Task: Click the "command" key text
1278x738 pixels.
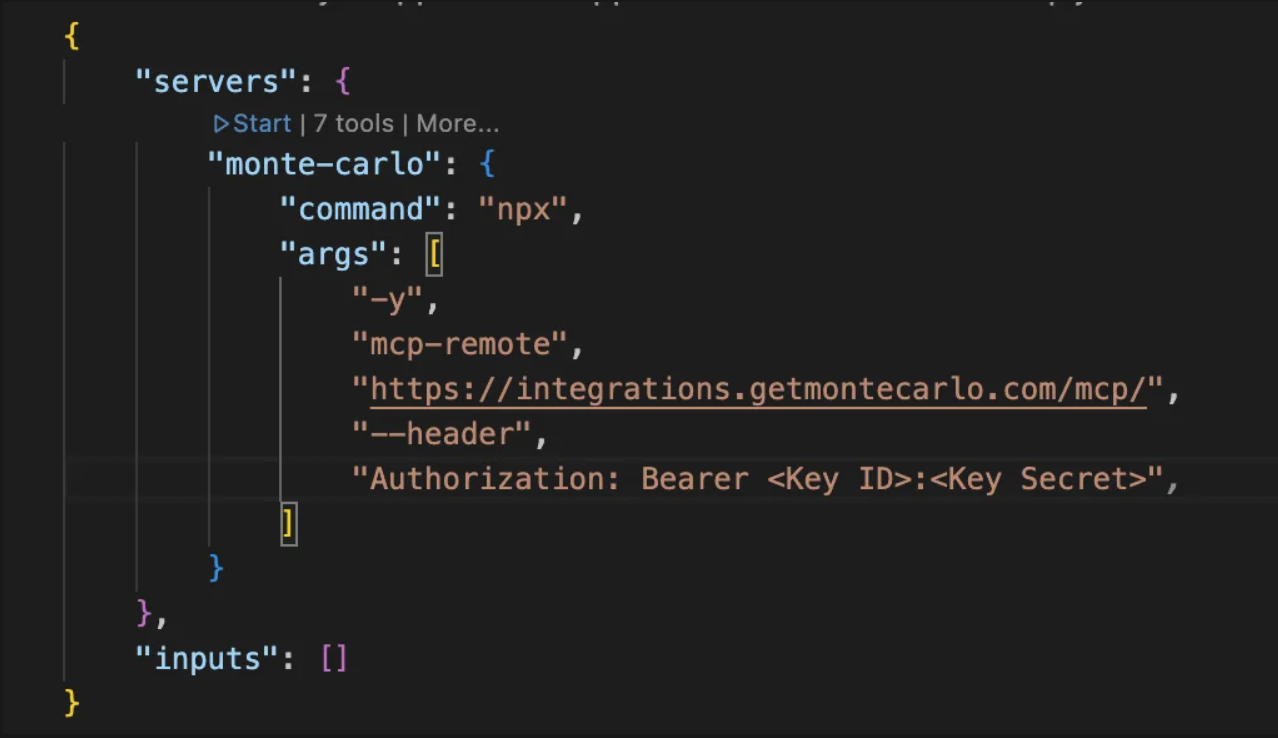Action: click(x=361, y=209)
